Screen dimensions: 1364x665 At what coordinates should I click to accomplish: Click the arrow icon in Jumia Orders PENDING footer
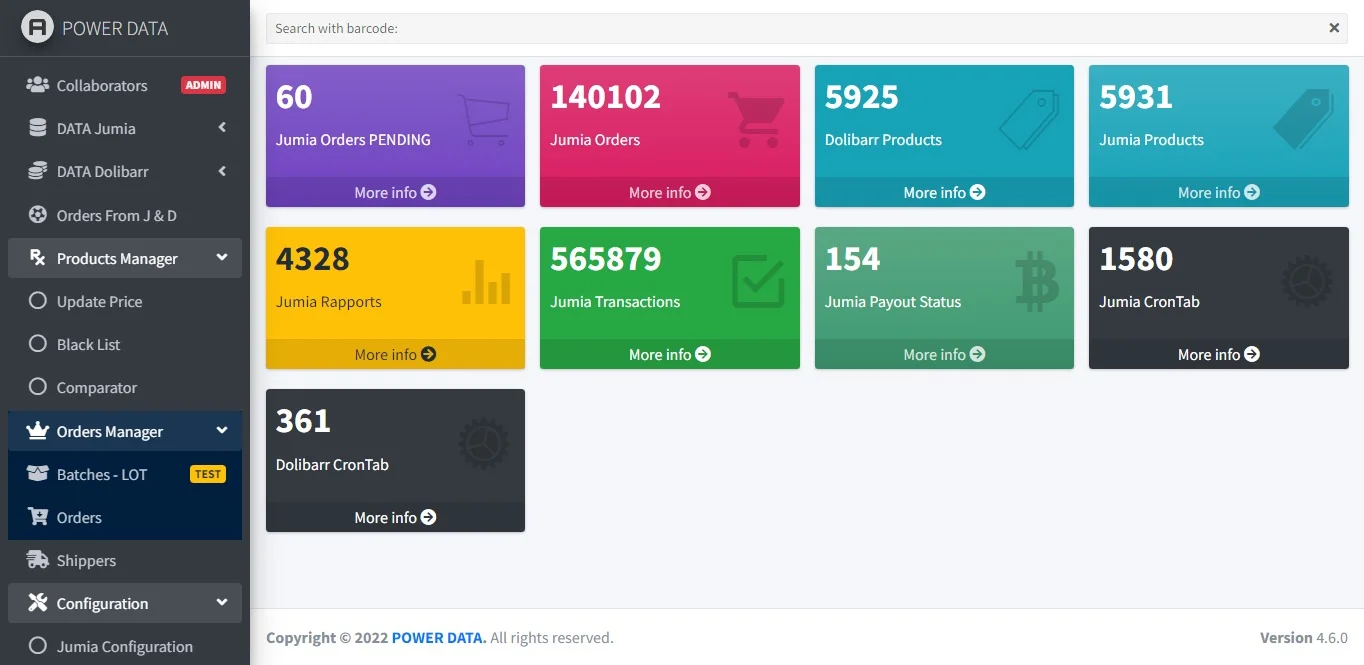point(429,192)
